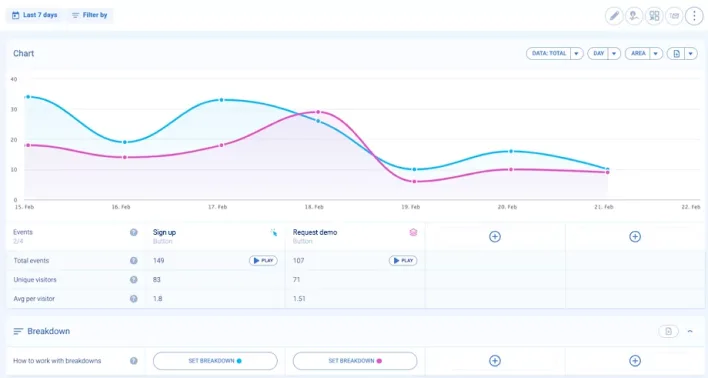Add third breakdown column with plus icon
This screenshot has width=708, height=378.
(495, 361)
